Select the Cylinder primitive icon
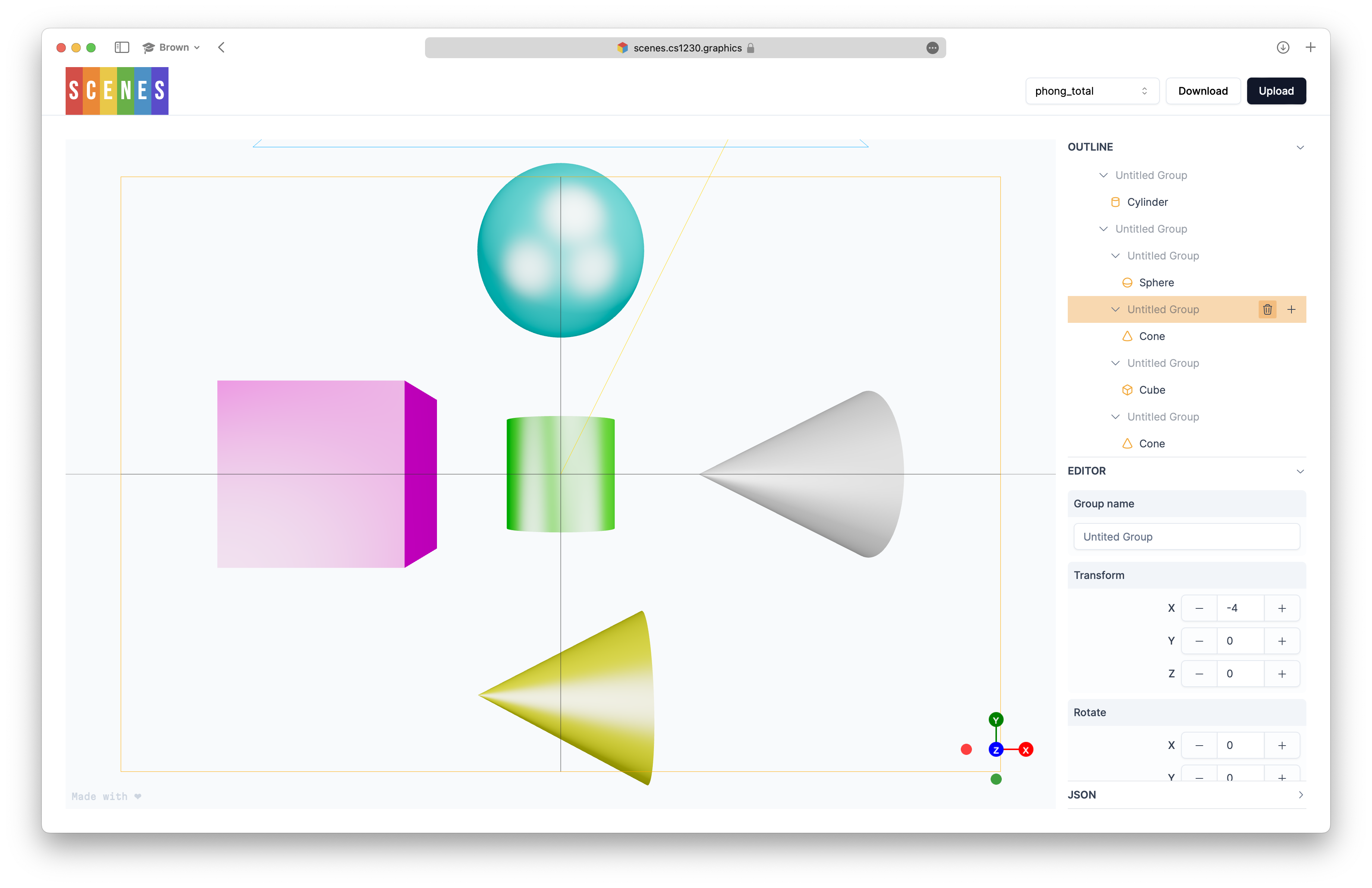 (x=1115, y=202)
